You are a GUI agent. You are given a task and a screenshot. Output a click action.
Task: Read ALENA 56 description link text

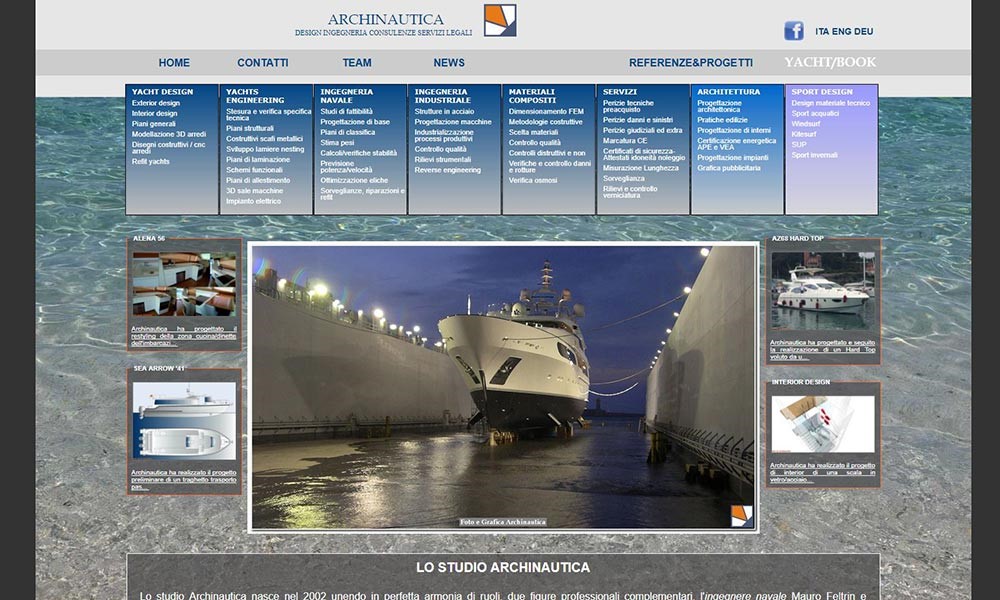[x=184, y=336]
